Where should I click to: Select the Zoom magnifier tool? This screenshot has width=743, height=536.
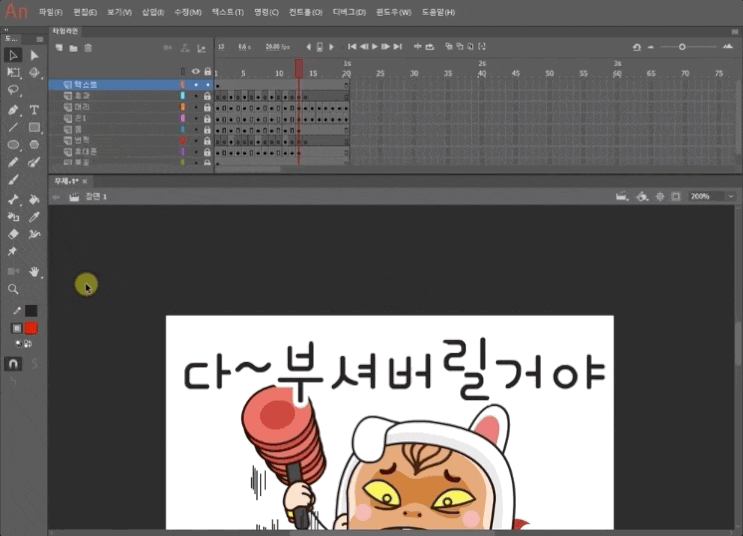point(13,289)
